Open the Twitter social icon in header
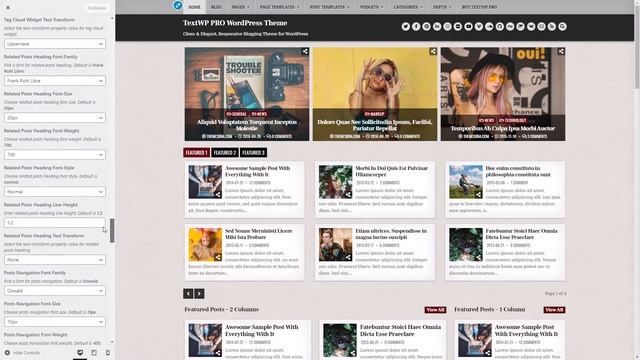640x360 pixels. pos(405,27)
